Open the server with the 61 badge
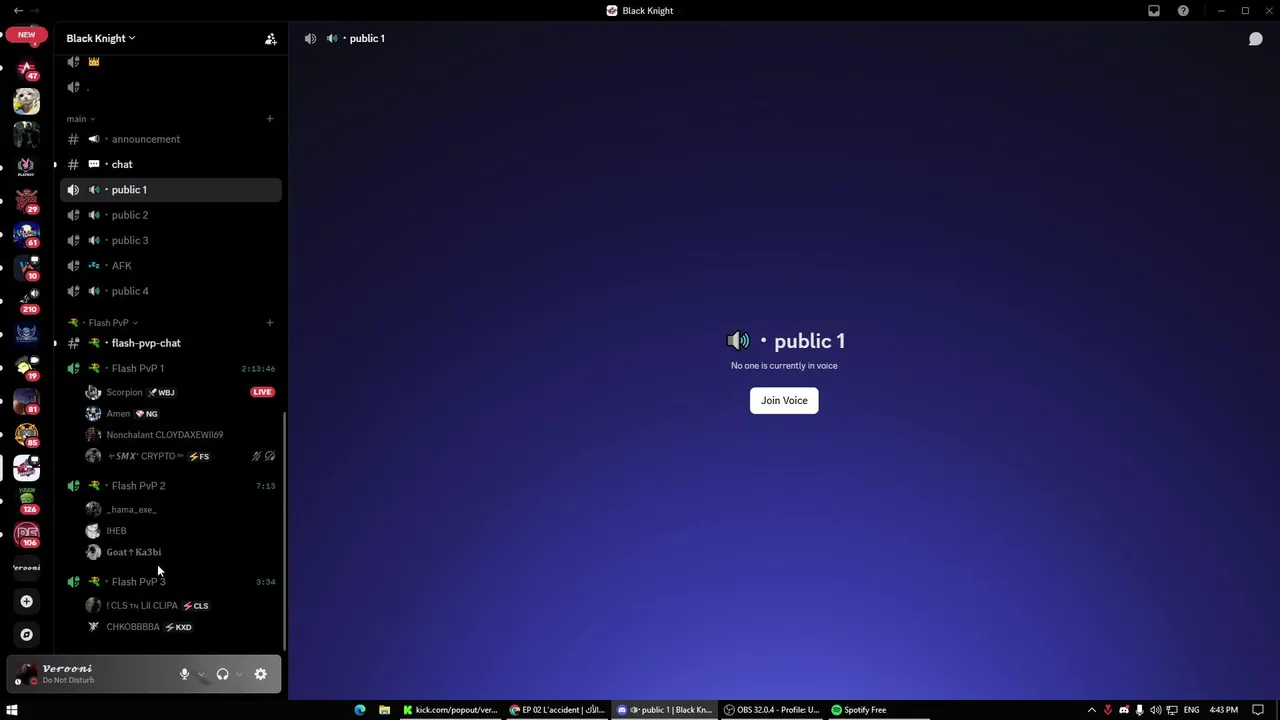The height and width of the screenshot is (720, 1280). click(27, 235)
